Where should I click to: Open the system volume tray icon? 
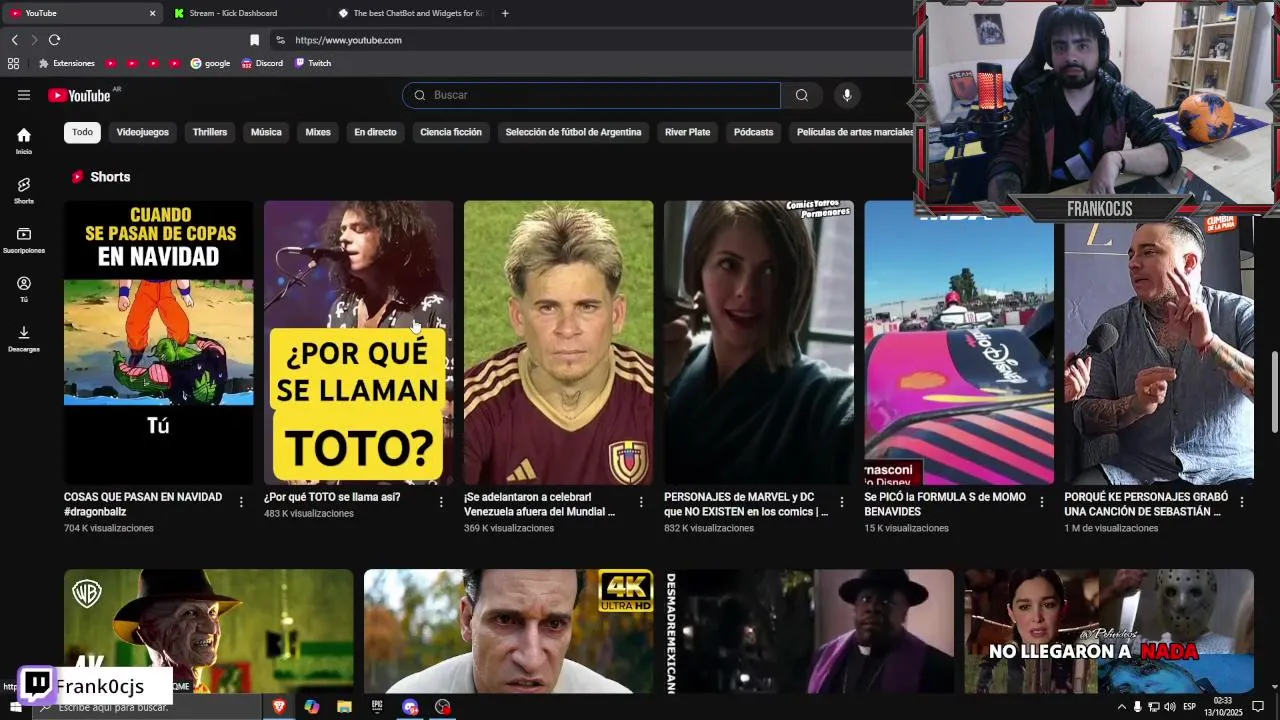point(1170,707)
